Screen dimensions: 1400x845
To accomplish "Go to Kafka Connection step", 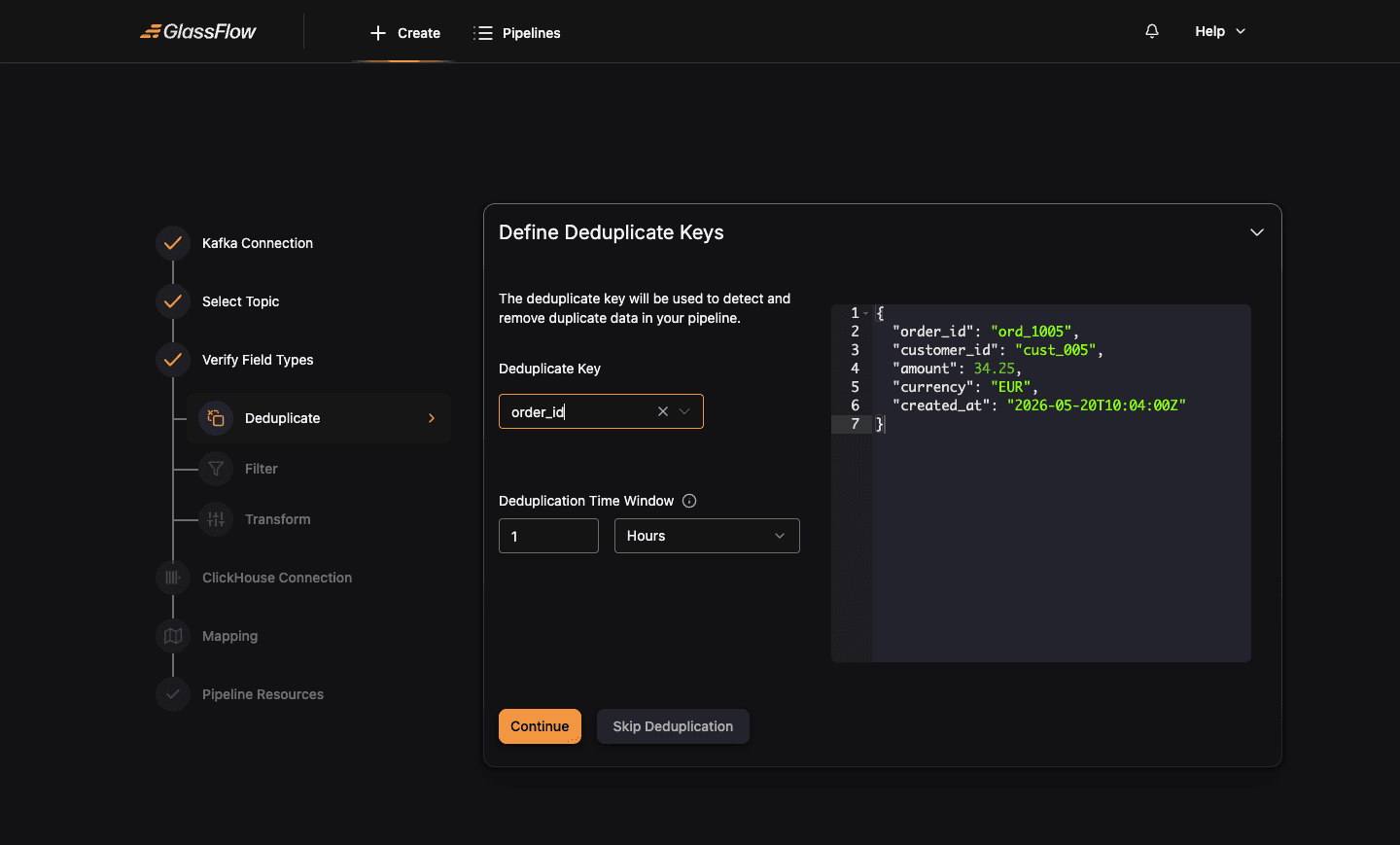I will point(258,243).
